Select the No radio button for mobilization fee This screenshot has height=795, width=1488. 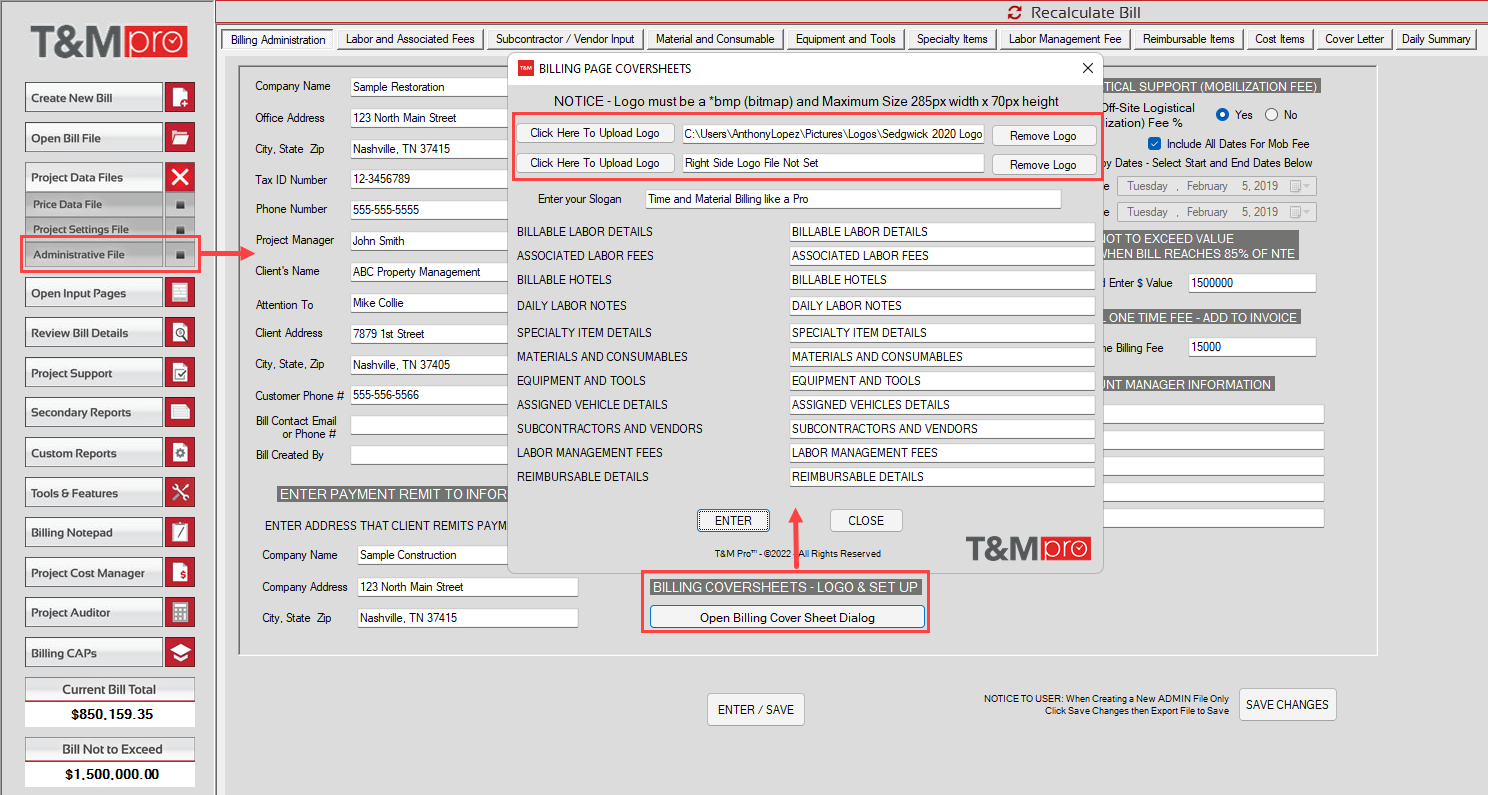[x=1272, y=115]
